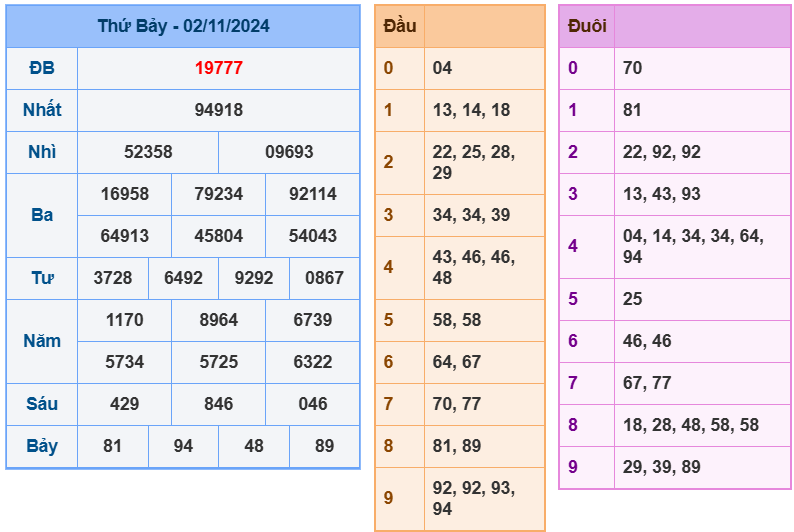Click first prize number 94918
Viewport: 794px width, 532px height.
point(218,110)
